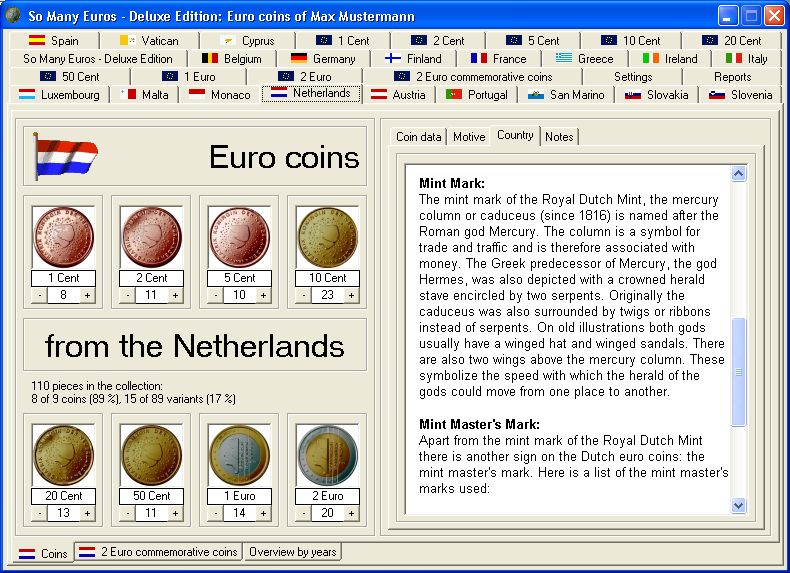
Task: Switch to the San Marino tab
Action: point(566,95)
